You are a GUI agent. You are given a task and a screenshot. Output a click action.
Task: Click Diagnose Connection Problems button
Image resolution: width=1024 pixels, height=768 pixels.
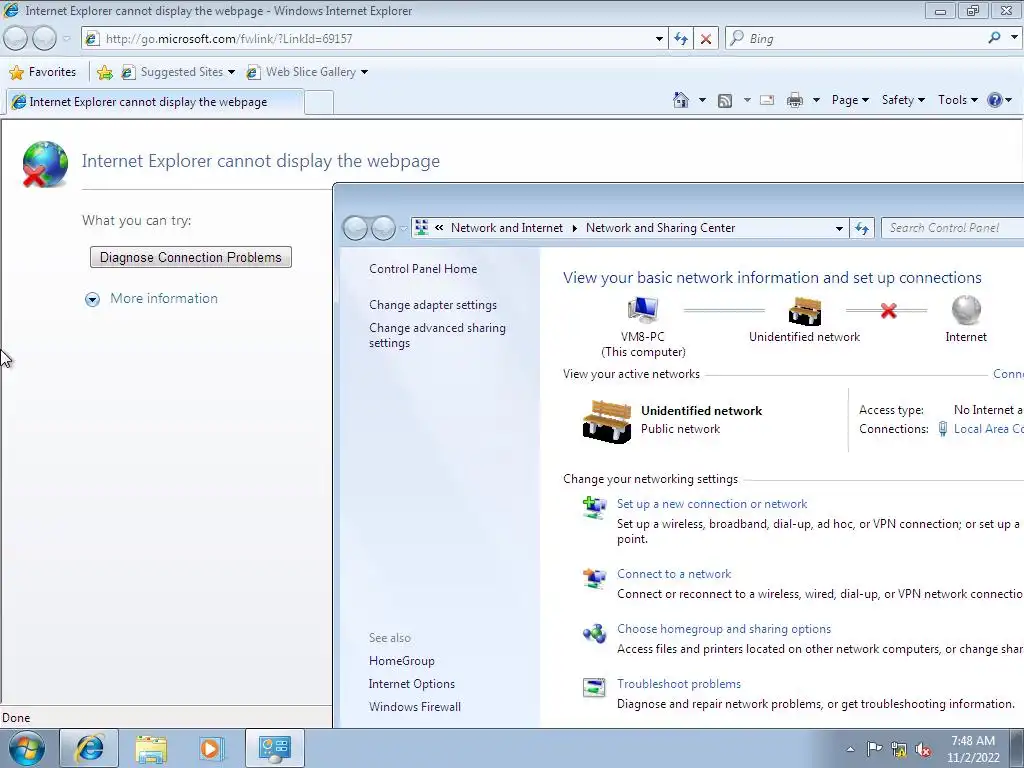point(191,257)
